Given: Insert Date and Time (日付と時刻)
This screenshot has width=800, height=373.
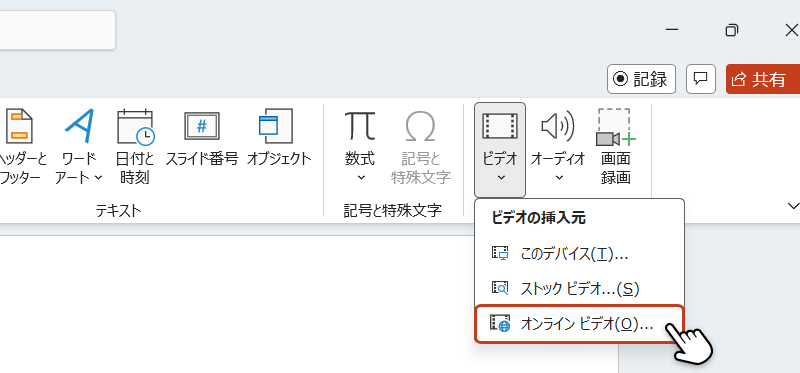Looking at the screenshot, I should point(135,146).
